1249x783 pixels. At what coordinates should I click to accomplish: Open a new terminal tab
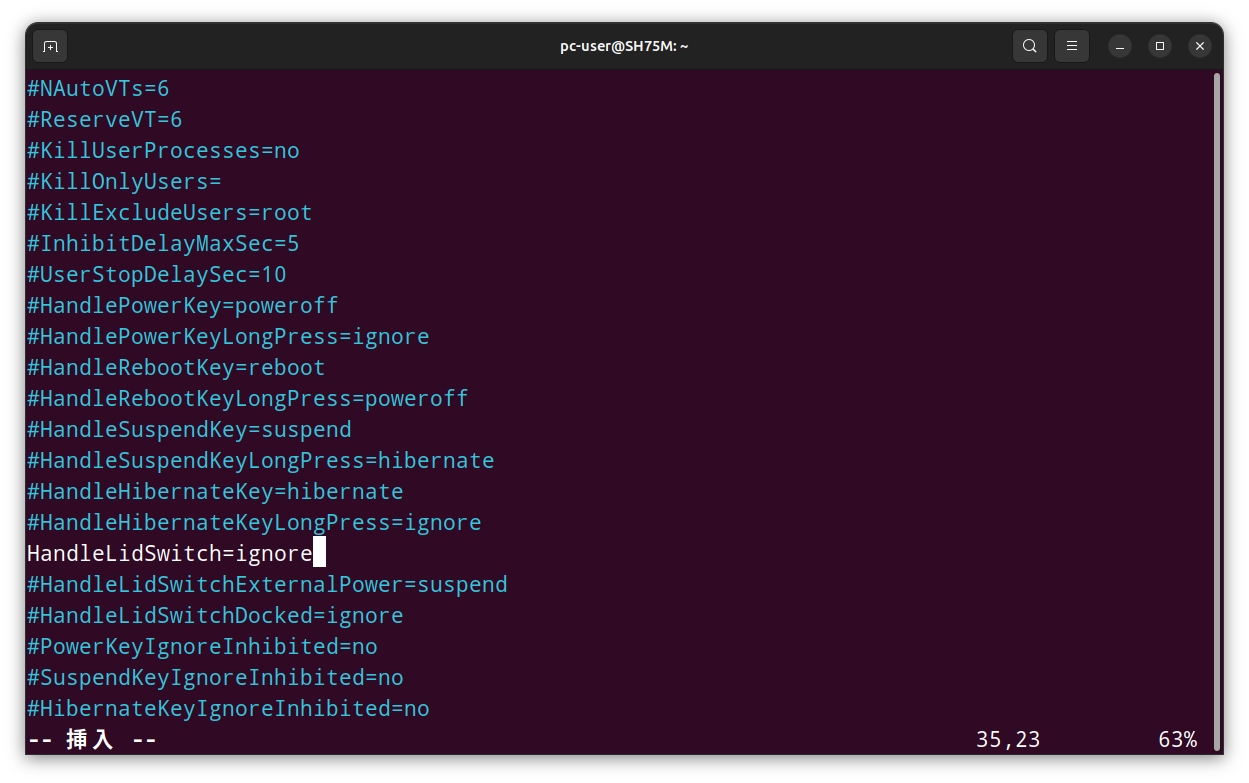50,46
